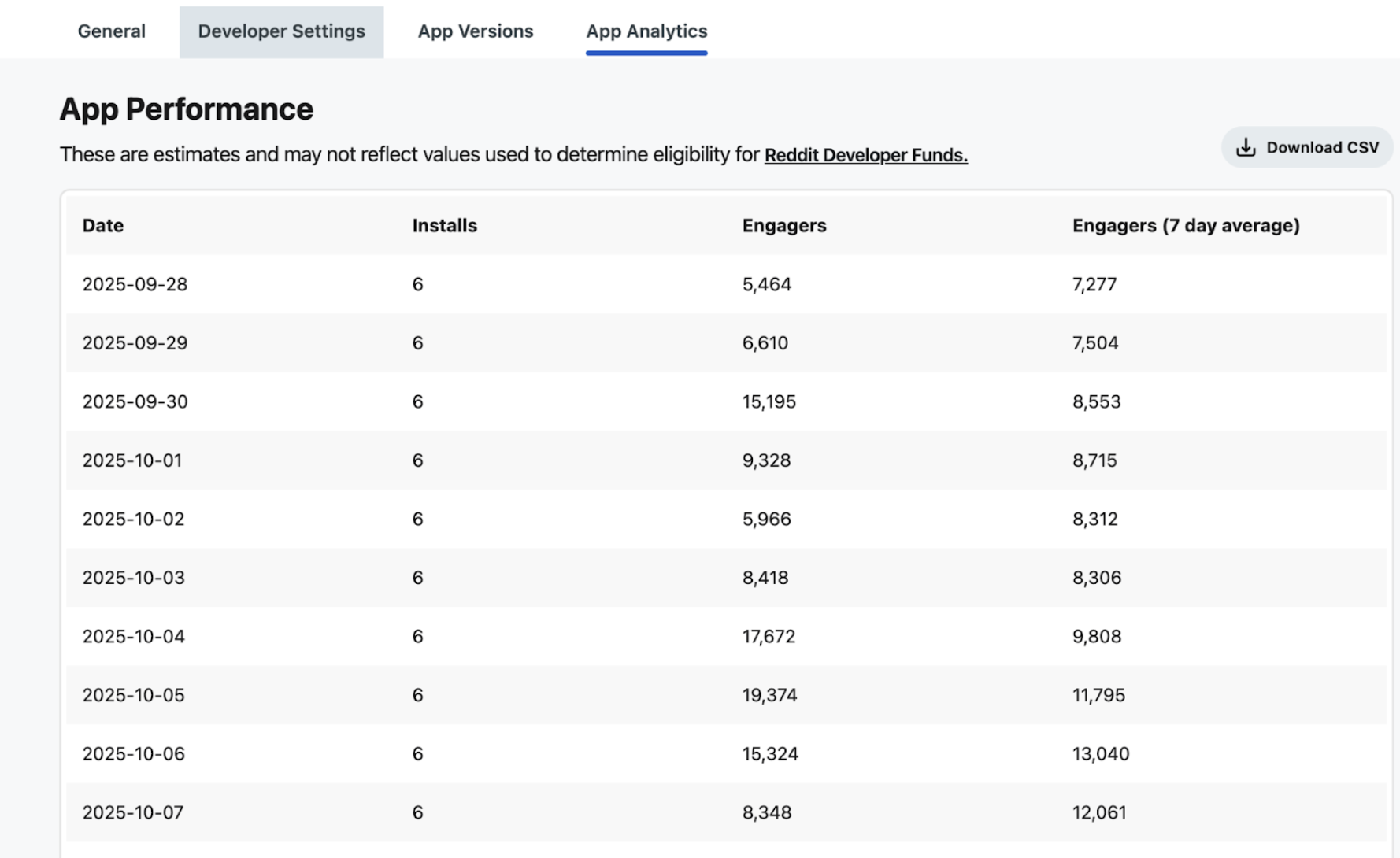Select date cell 2025-10-07
The image size is (1400, 858).
(132, 812)
